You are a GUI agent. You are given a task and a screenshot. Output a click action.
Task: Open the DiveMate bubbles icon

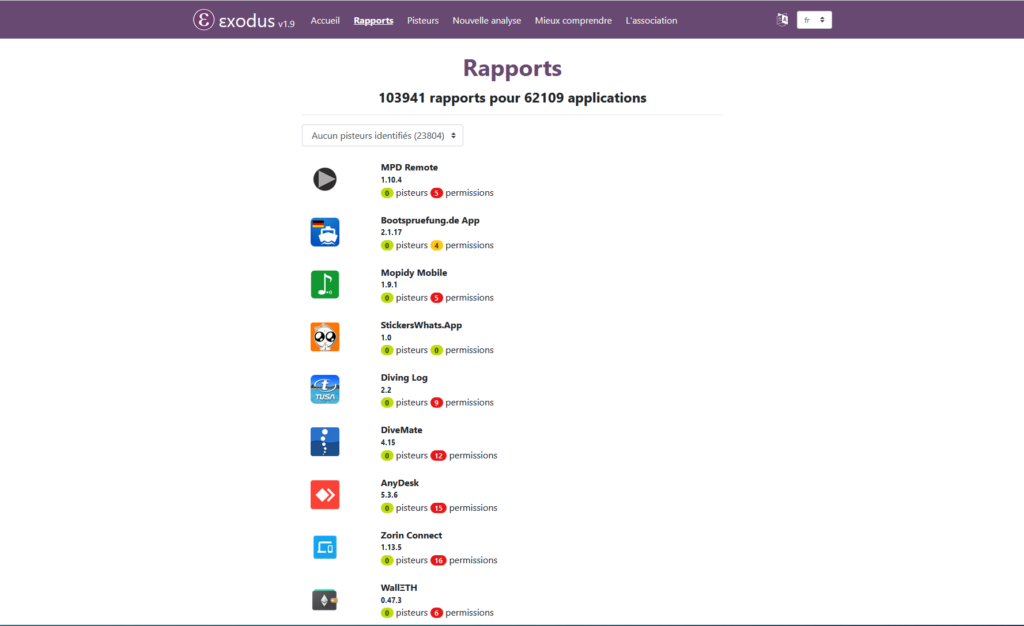point(325,441)
